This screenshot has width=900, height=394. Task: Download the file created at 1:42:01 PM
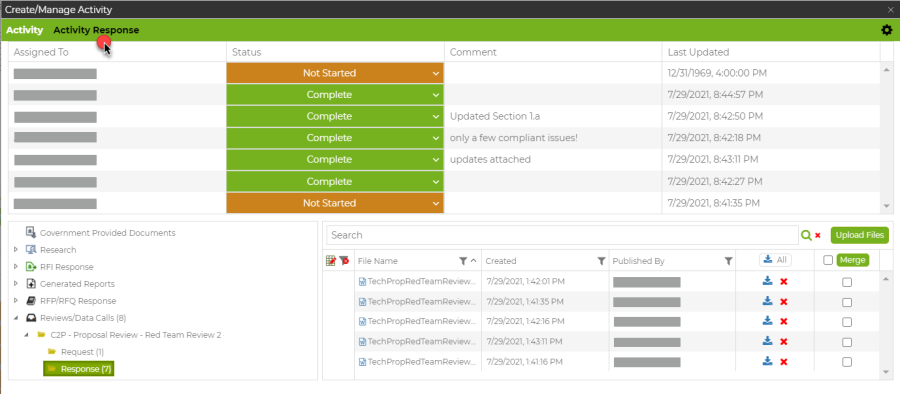pos(767,281)
